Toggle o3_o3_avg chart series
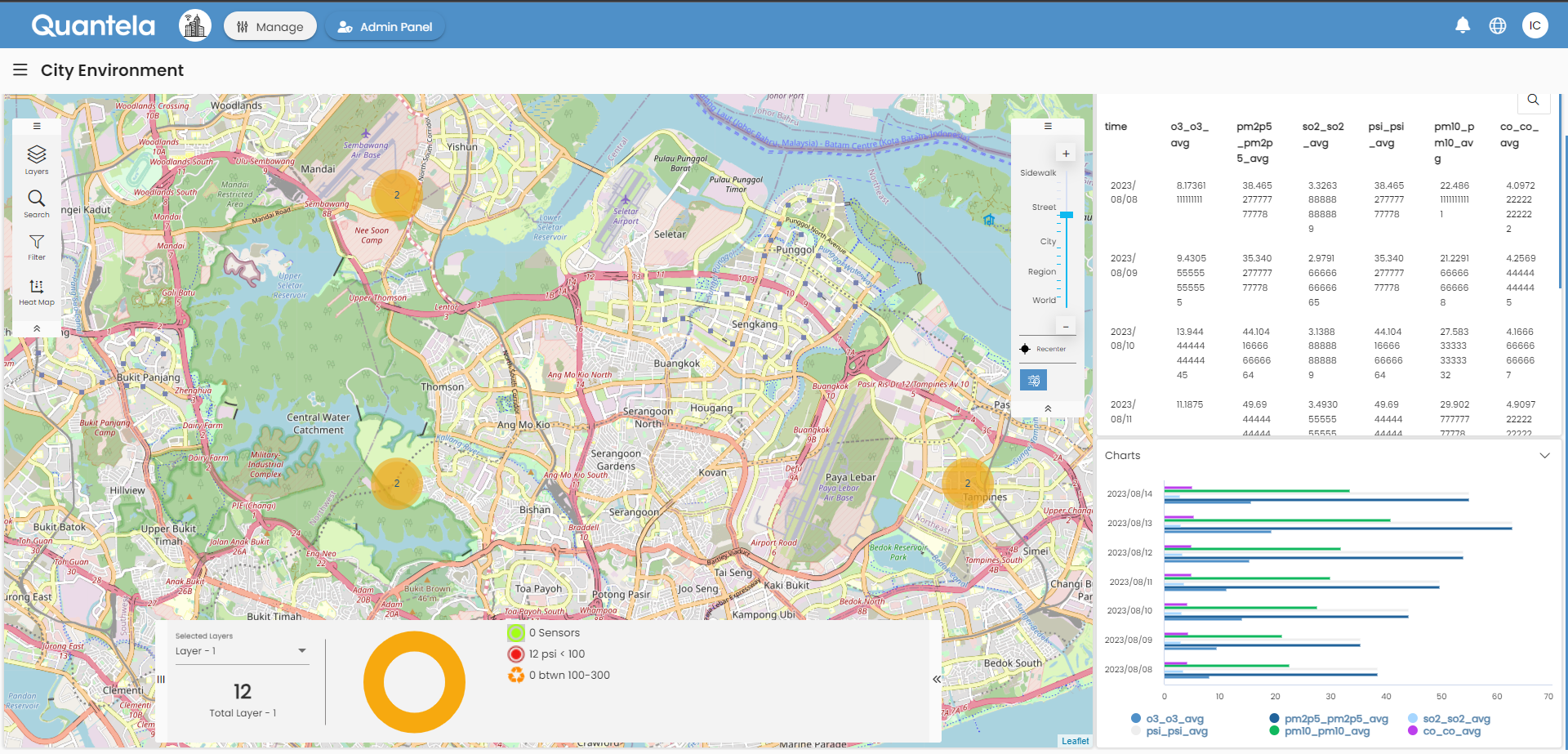The image size is (1568, 754). (1168, 719)
